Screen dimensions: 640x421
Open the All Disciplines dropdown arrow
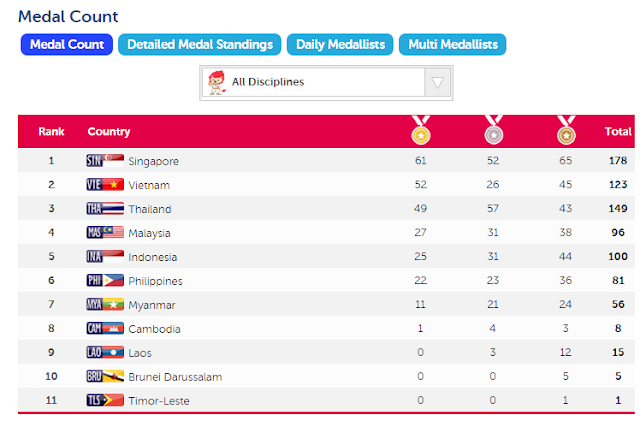(x=438, y=82)
